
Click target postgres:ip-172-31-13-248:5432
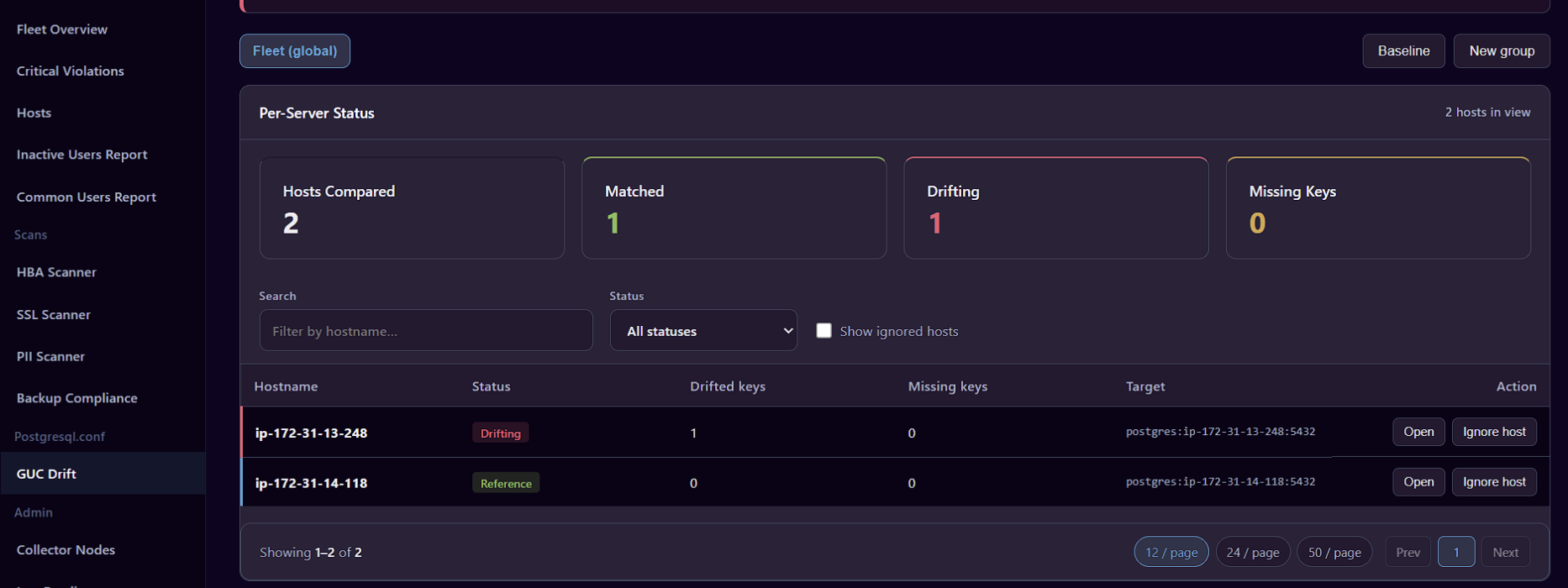(x=1220, y=432)
